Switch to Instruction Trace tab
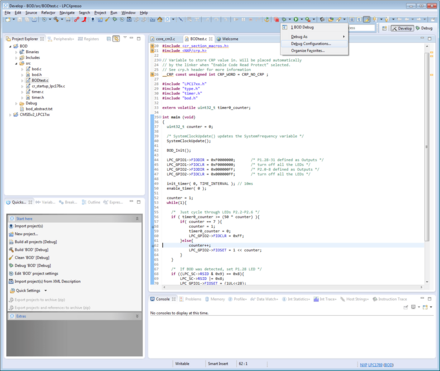The height and width of the screenshot is (371, 440). click(x=390, y=299)
